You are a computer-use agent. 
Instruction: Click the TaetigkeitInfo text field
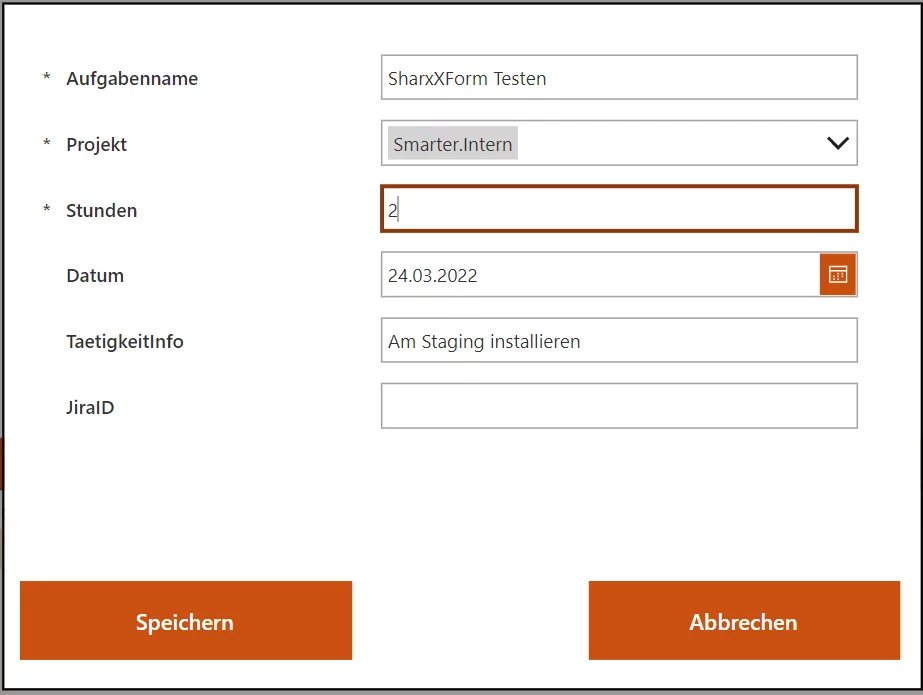[618, 340]
